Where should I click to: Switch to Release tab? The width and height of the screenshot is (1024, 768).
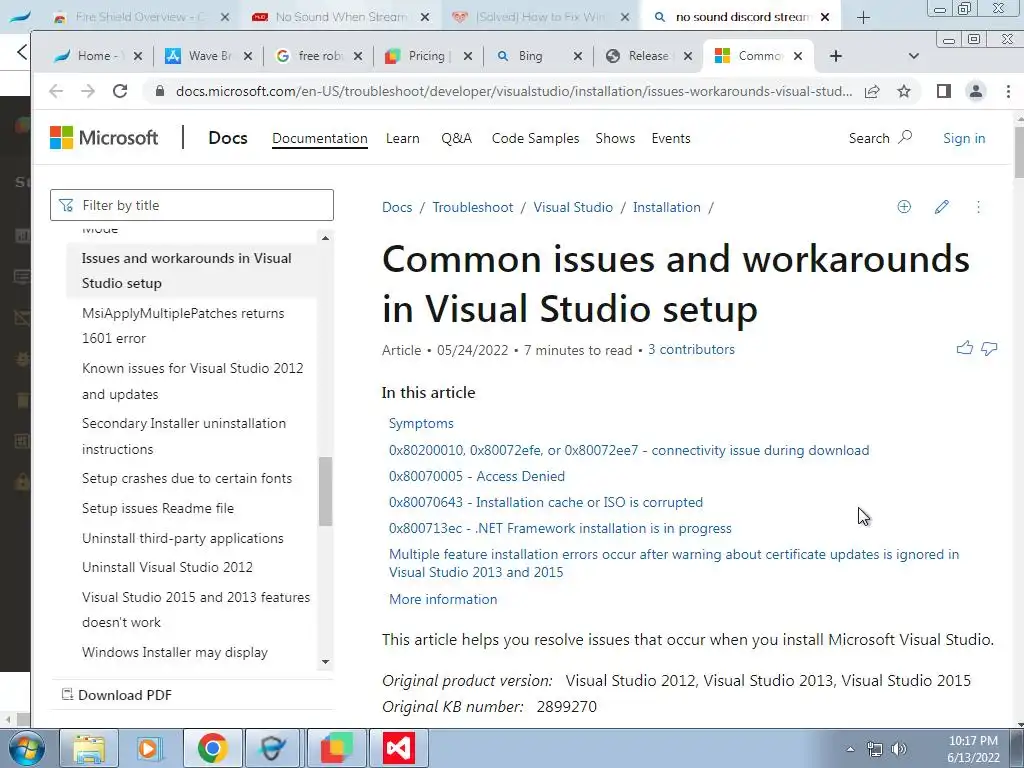[x=649, y=56]
